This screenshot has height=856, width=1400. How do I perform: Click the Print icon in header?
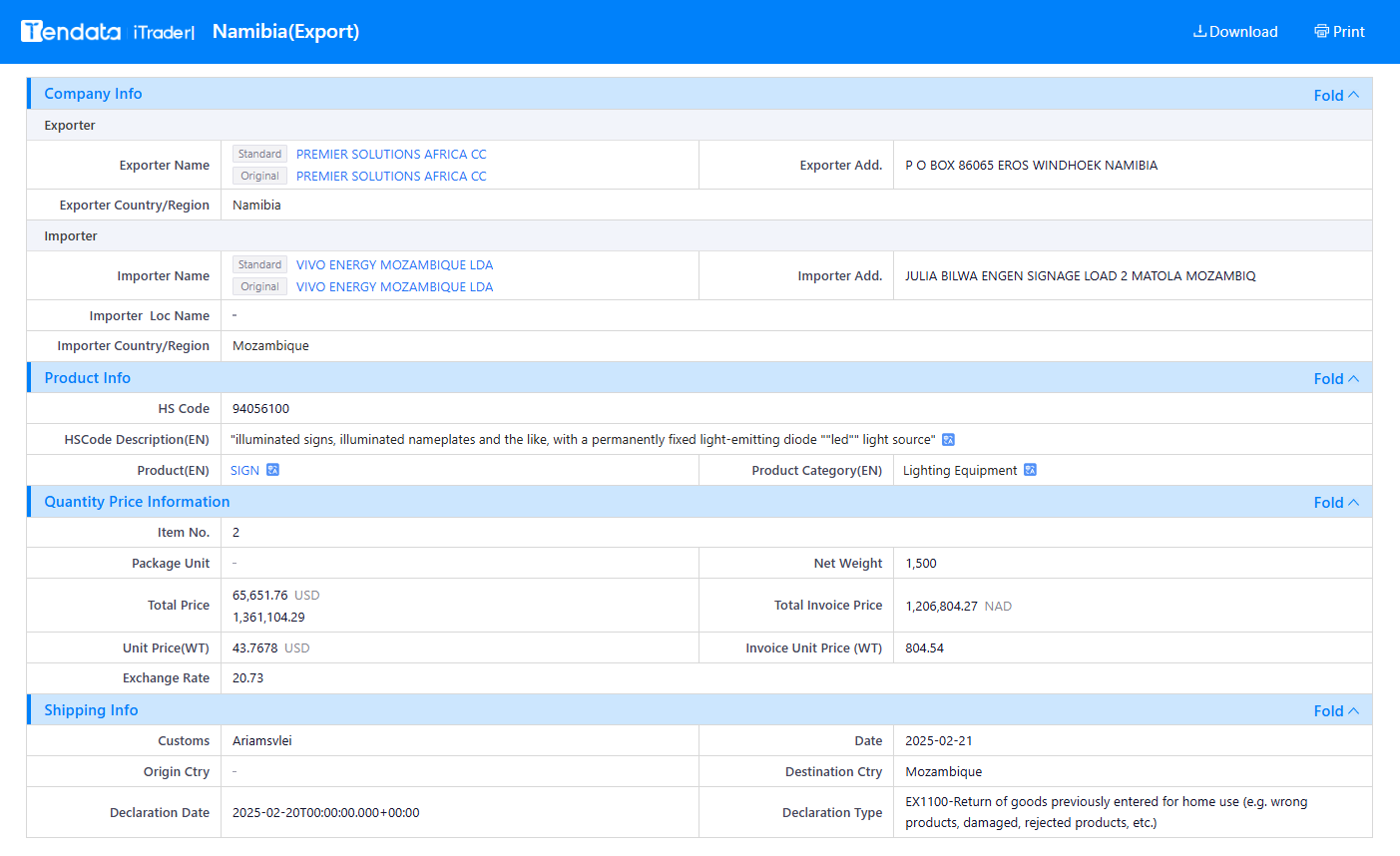click(1322, 31)
